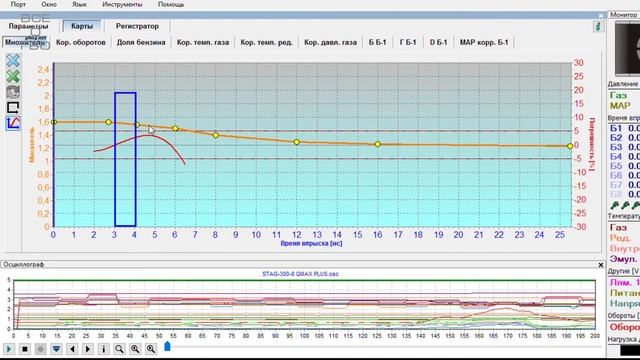Step oscilloscope forward with right arrow
This screenshot has height=360, width=640.
pos(88,349)
